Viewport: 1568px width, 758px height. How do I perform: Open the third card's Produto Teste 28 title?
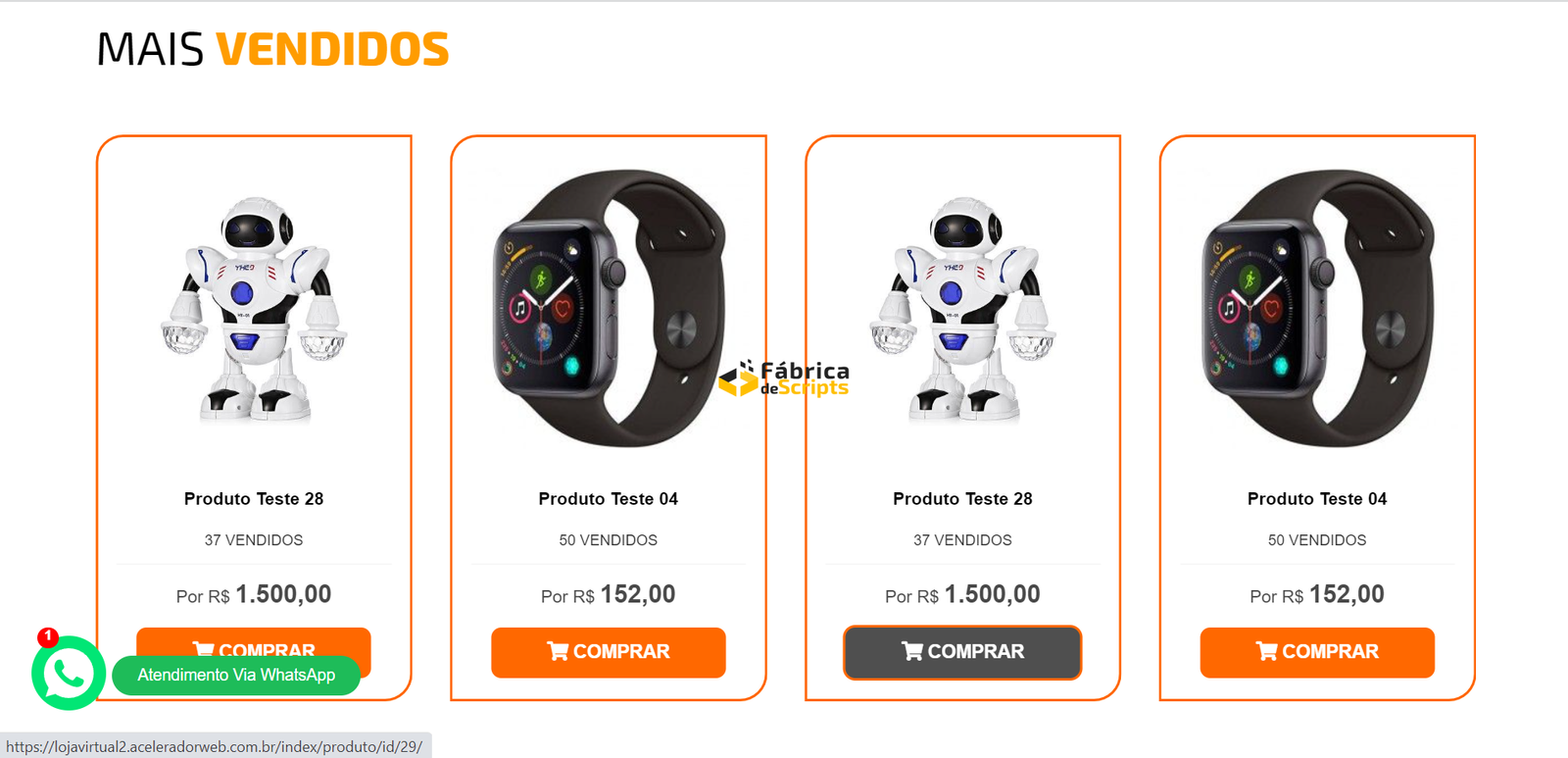tap(962, 498)
